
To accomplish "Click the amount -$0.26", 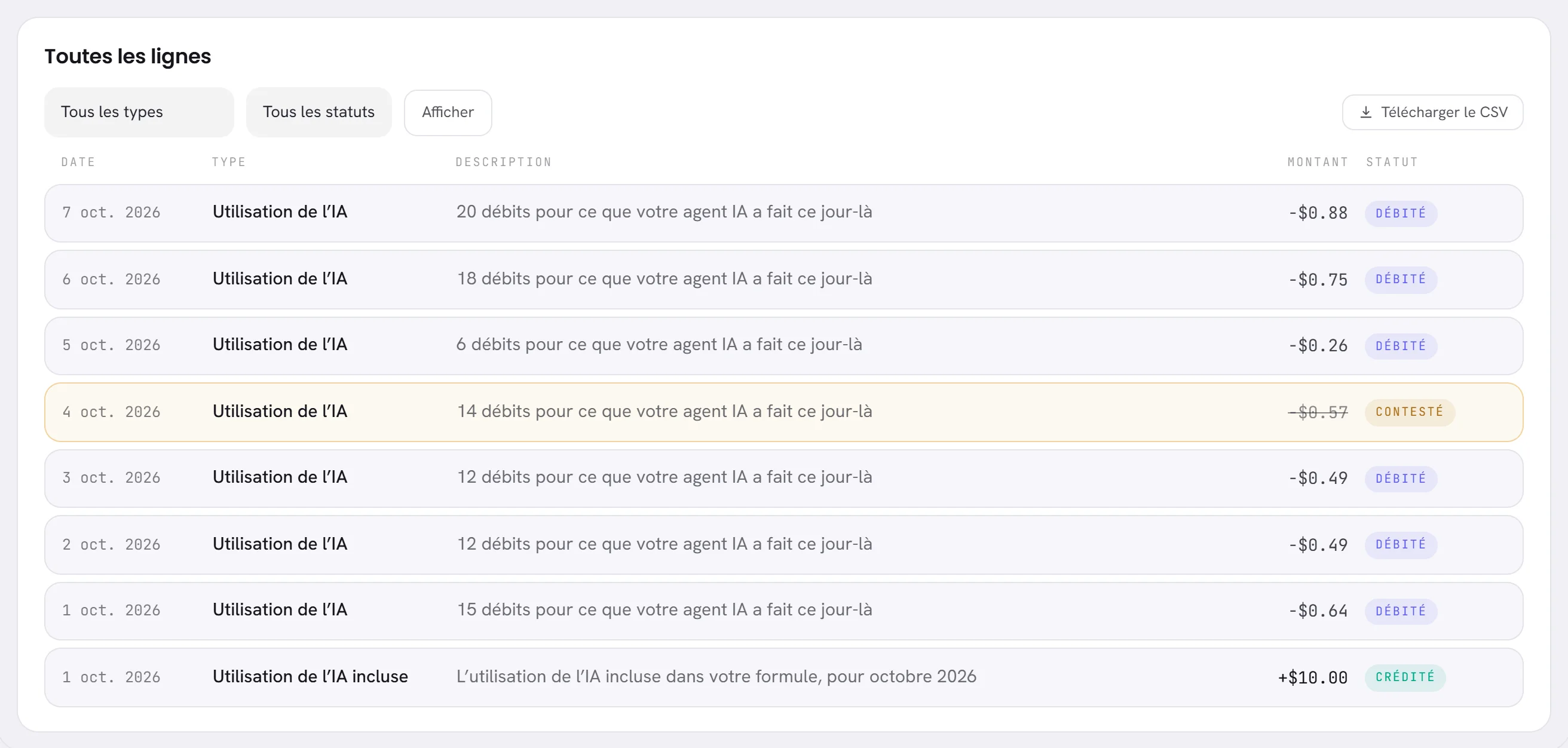I will (x=1318, y=346).
